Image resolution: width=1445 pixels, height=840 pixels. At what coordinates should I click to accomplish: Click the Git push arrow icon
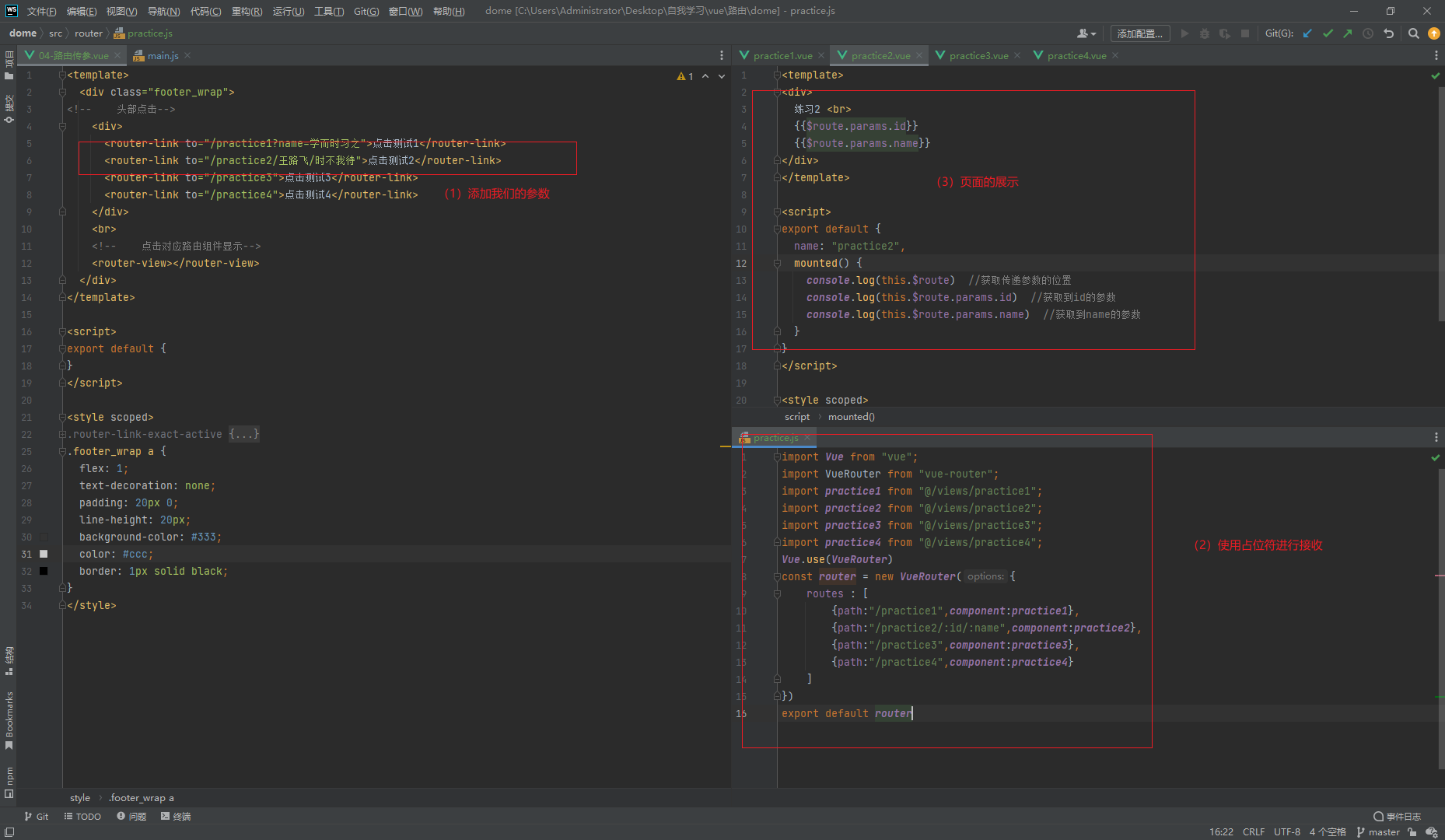1348,33
